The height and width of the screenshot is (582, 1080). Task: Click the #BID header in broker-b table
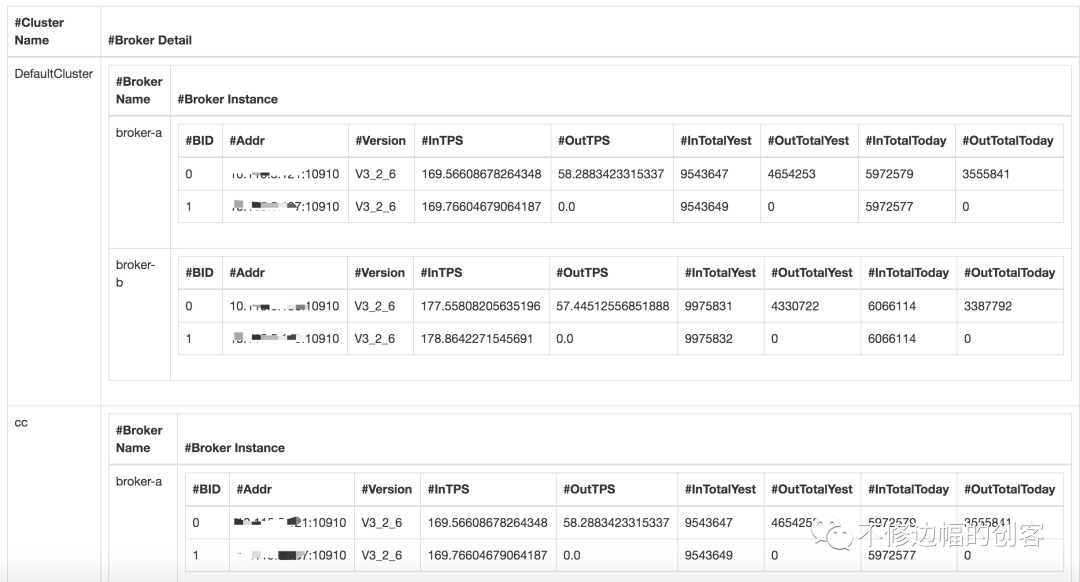199,273
